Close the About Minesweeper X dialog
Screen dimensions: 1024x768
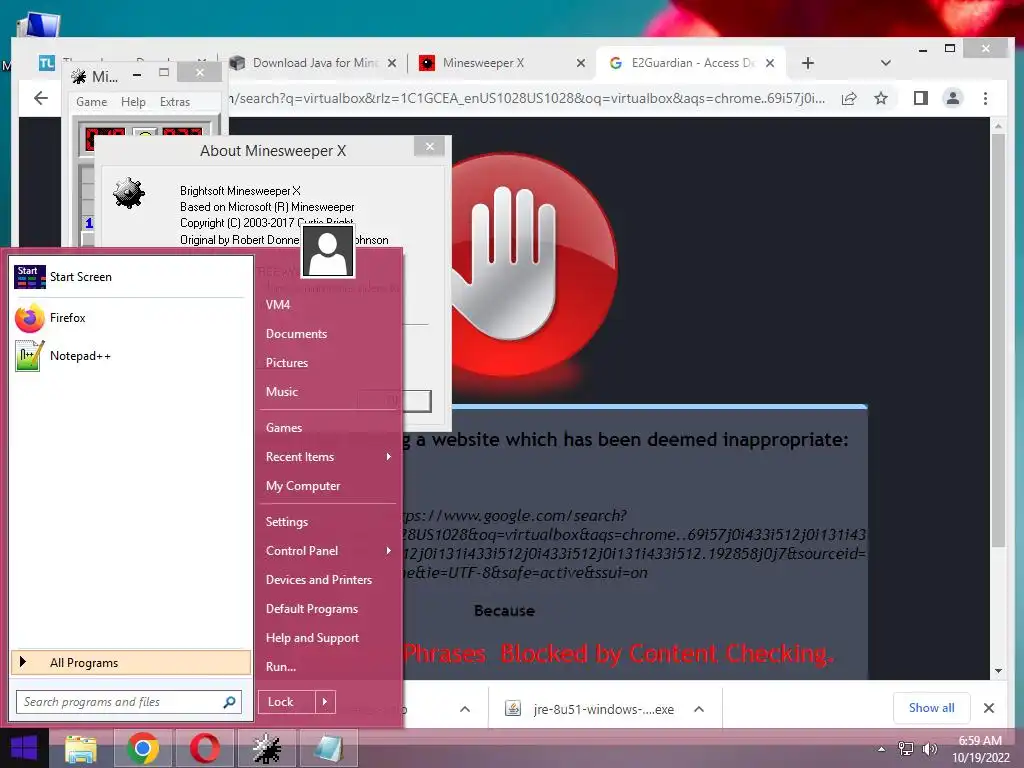[x=430, y=146]
